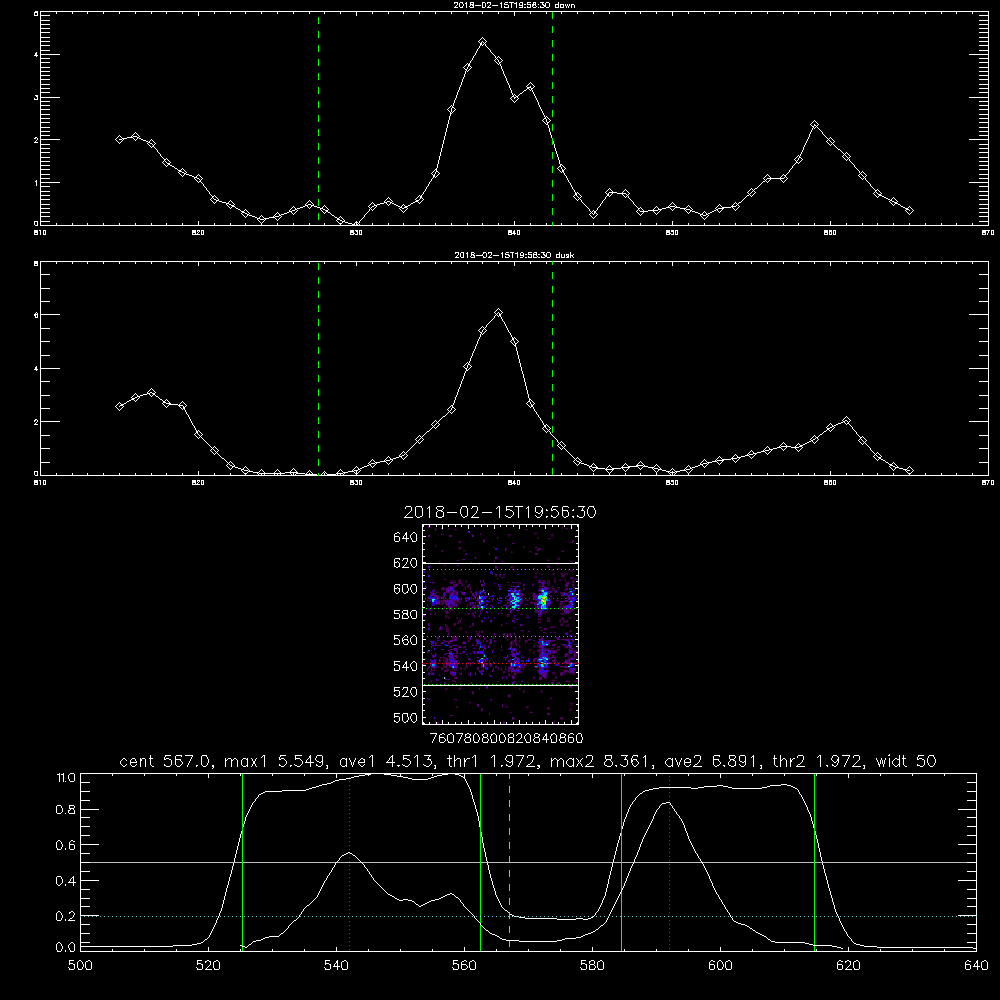Click y-axis label 0.8 of the bottom profile plot
This screenshot has width=1000, height=1000.
[x=65, y=810]
